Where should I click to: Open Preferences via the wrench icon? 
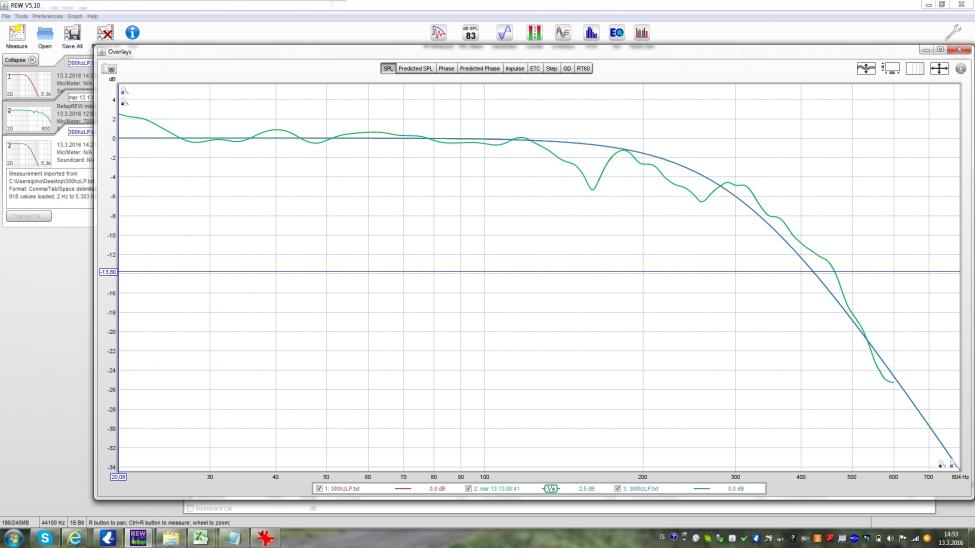click(953, 32)
